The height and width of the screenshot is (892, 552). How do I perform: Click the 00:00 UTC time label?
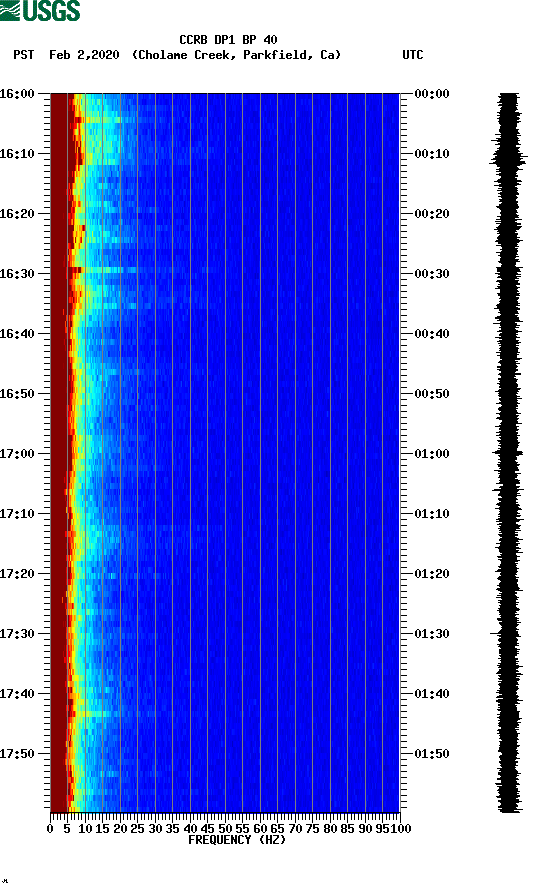pos(432,93)
